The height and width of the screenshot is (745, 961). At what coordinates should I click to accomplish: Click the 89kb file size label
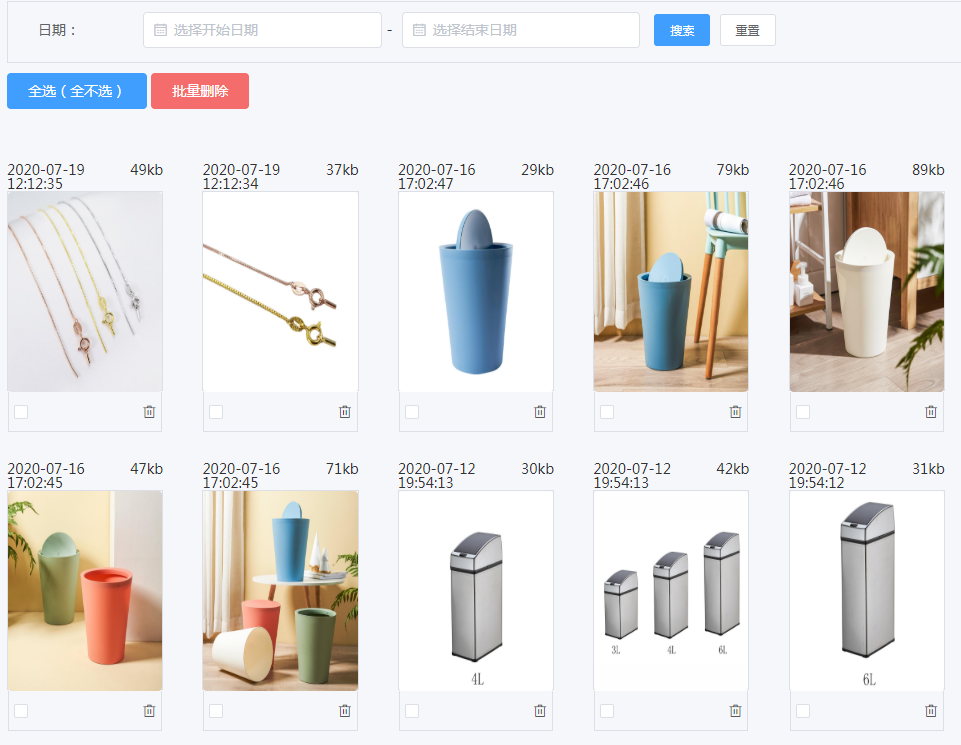tap(928, 170)
